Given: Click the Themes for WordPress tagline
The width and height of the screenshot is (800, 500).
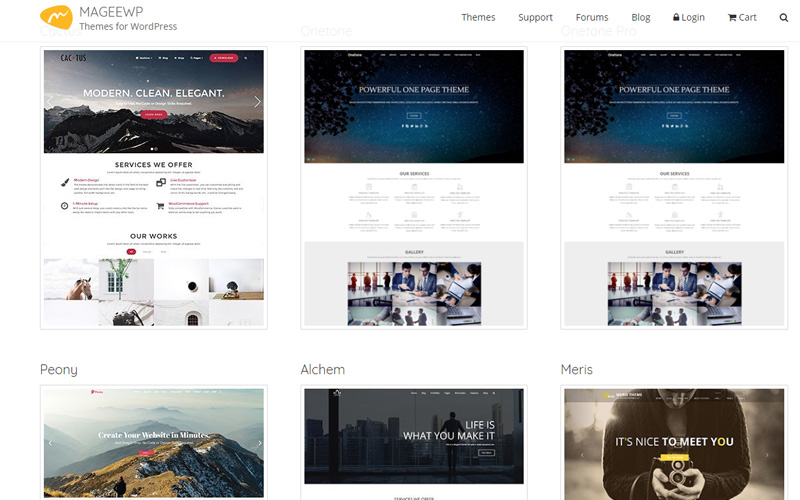Looking at the screenshot, I should point(128,27).
